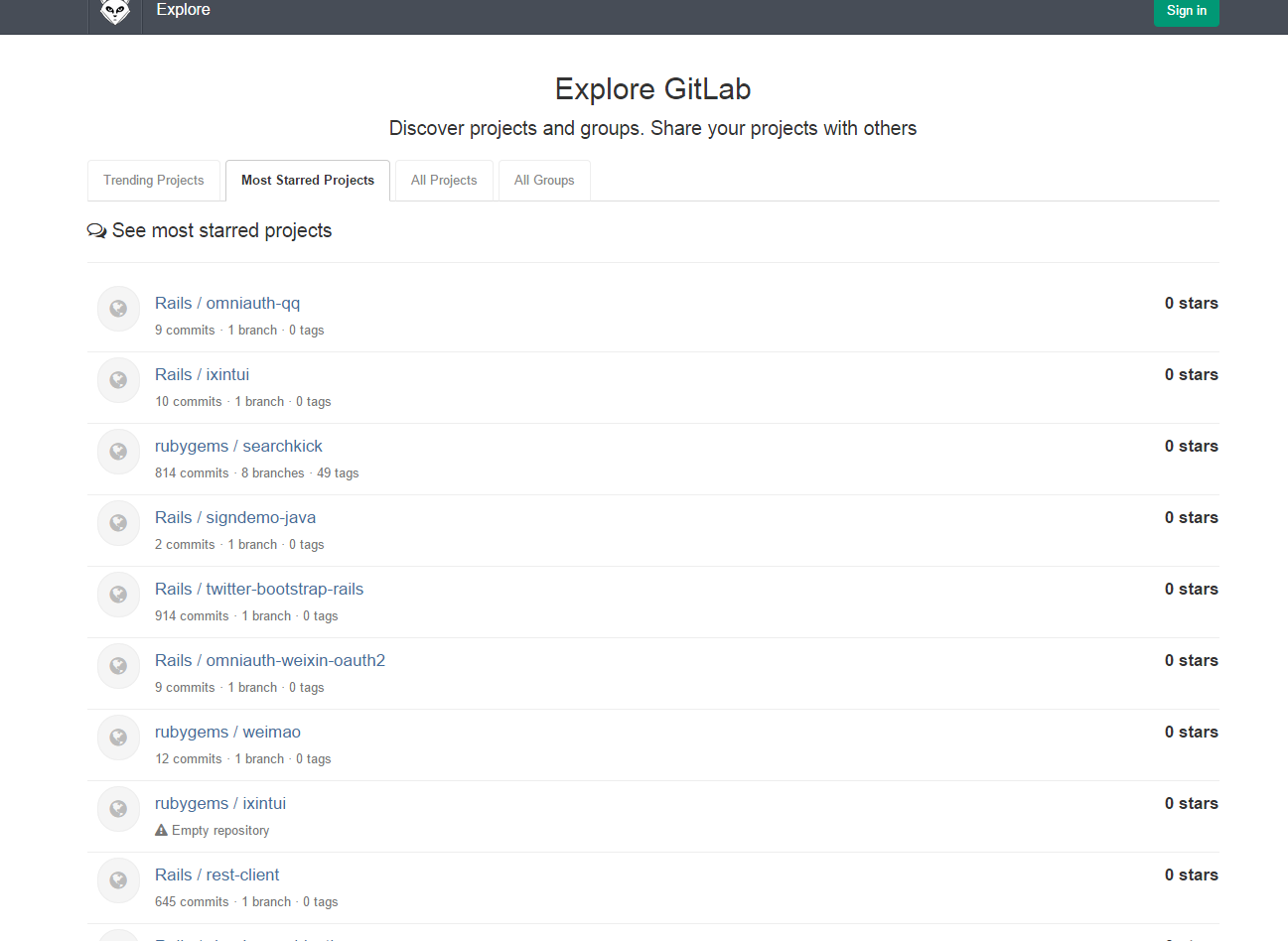
Task: Select the Most Starred Projects tab
Action: [x=308, y=181]
